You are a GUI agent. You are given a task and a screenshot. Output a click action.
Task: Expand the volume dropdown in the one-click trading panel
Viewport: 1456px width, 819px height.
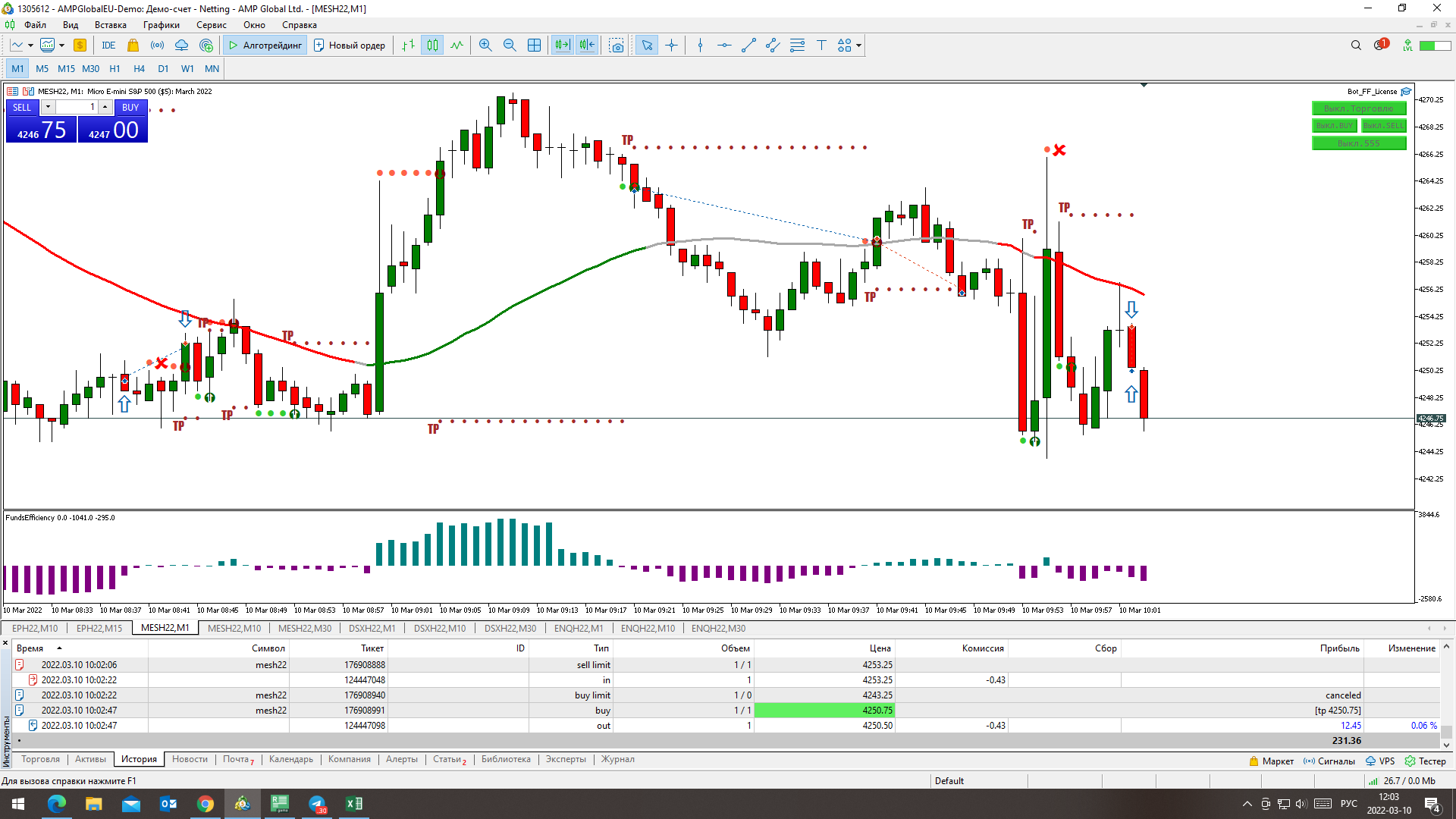pos(48,107)
